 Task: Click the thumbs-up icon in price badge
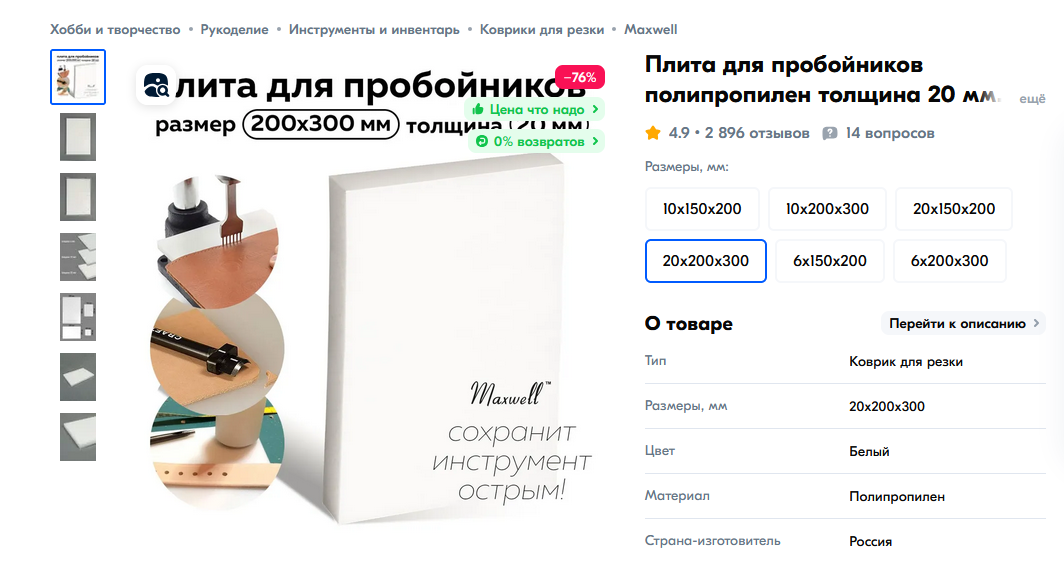tap(478, 109)
